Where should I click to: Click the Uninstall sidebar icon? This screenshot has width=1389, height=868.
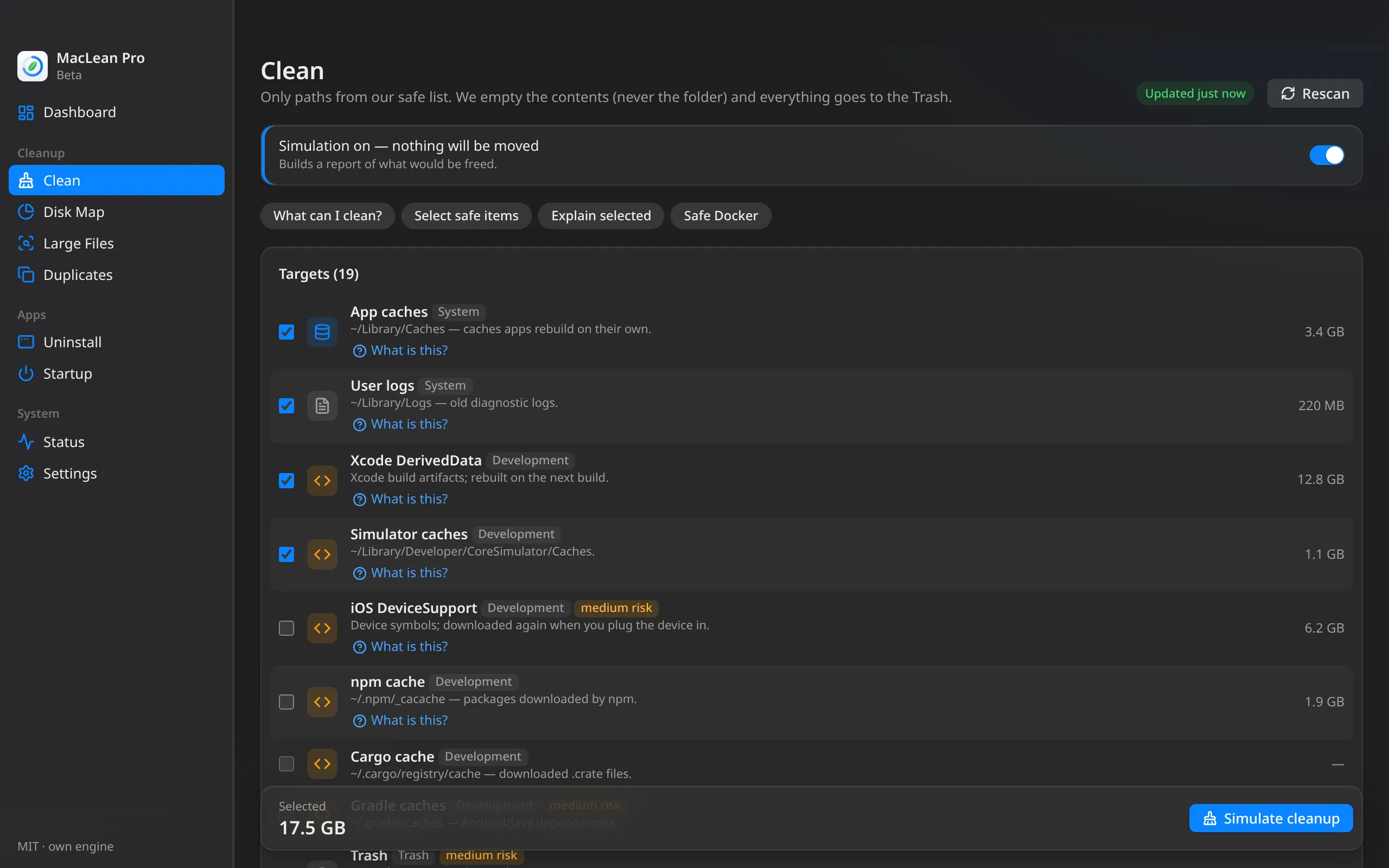tap(26, 342)
